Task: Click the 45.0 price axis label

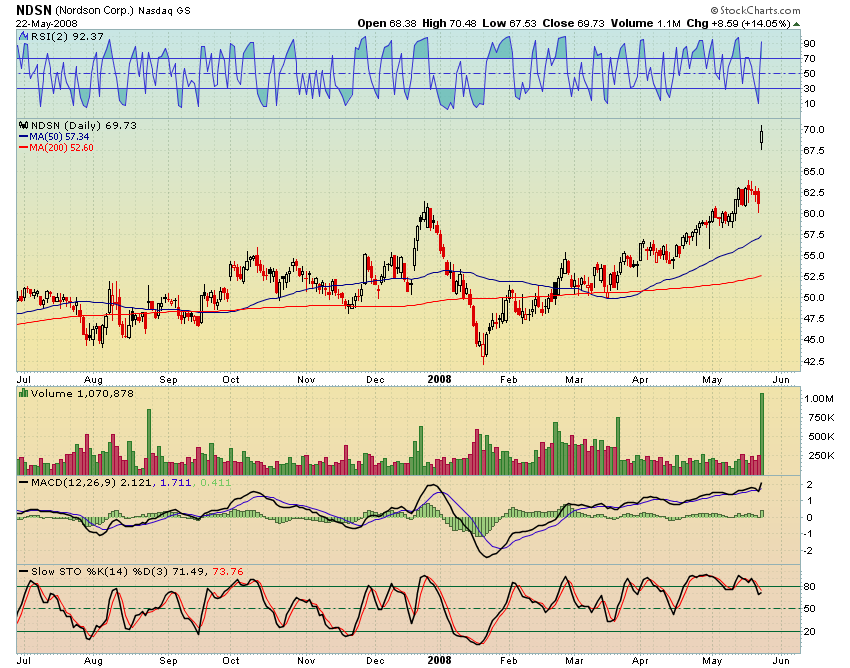Action: tap(813, 340)
